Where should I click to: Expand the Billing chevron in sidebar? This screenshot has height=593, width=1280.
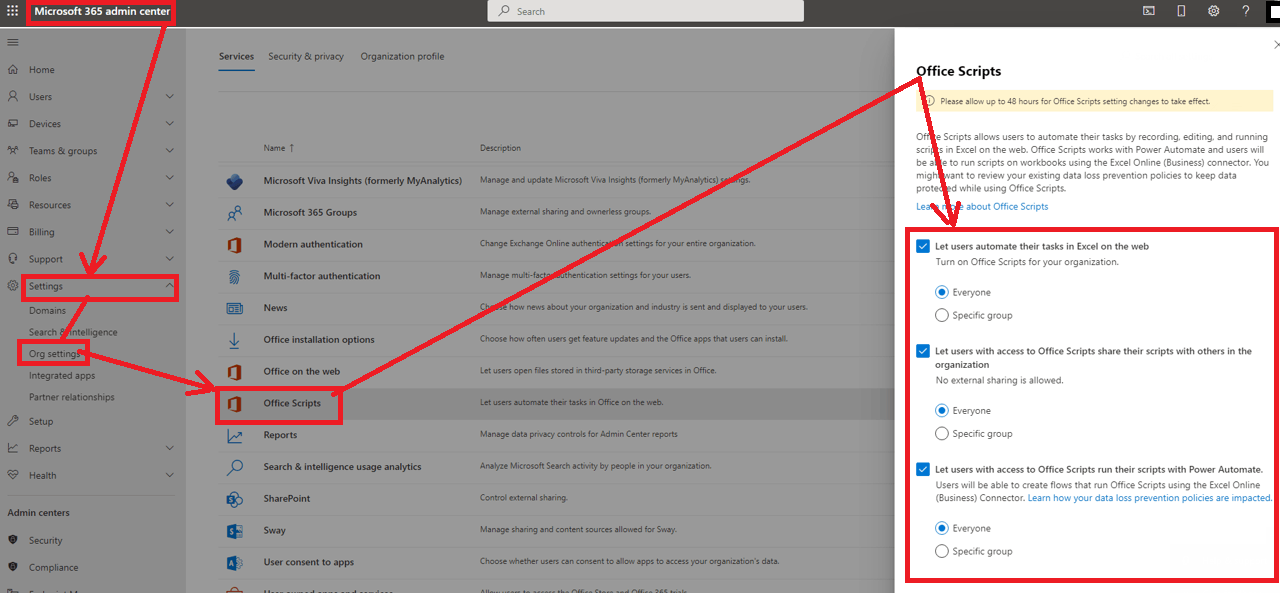(169, 232)
